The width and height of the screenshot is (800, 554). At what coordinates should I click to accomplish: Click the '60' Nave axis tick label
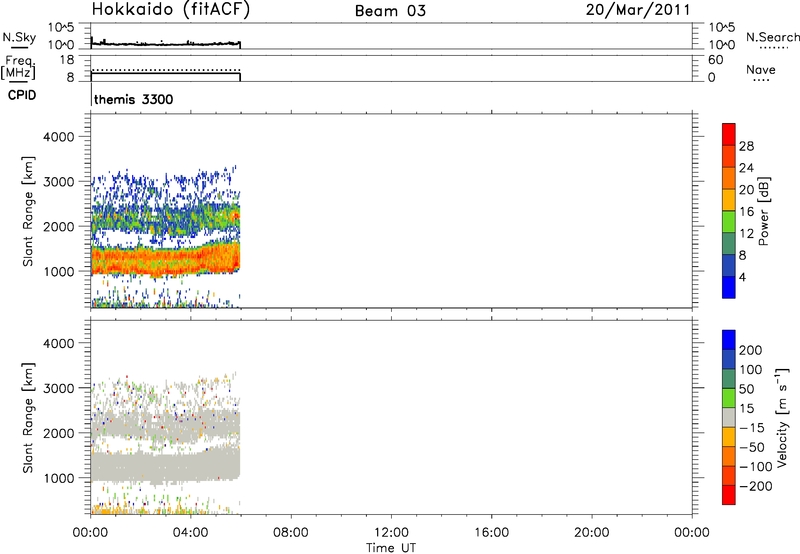point(716,60)
